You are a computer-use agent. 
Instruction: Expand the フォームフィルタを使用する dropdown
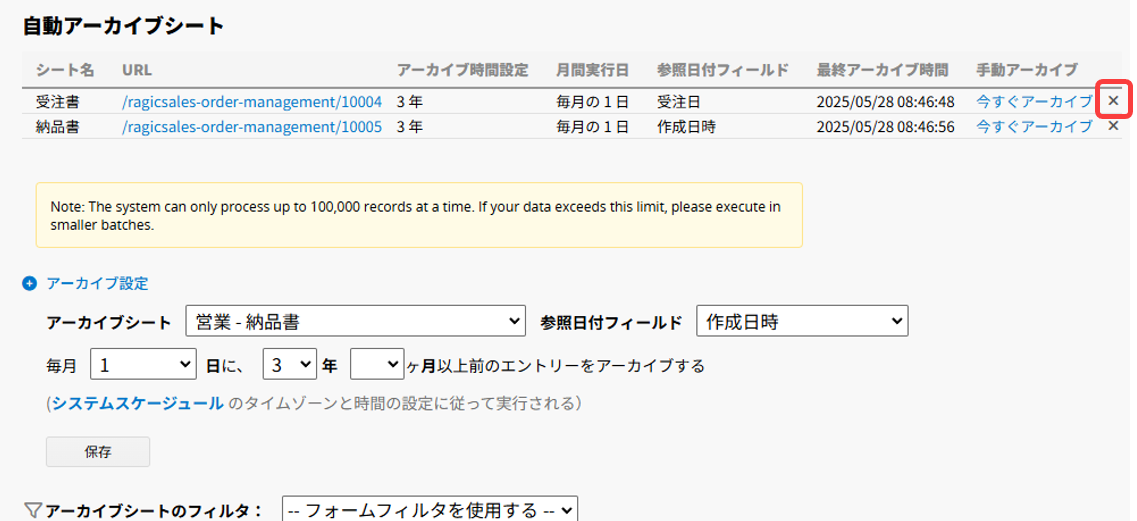coord(429,509)
